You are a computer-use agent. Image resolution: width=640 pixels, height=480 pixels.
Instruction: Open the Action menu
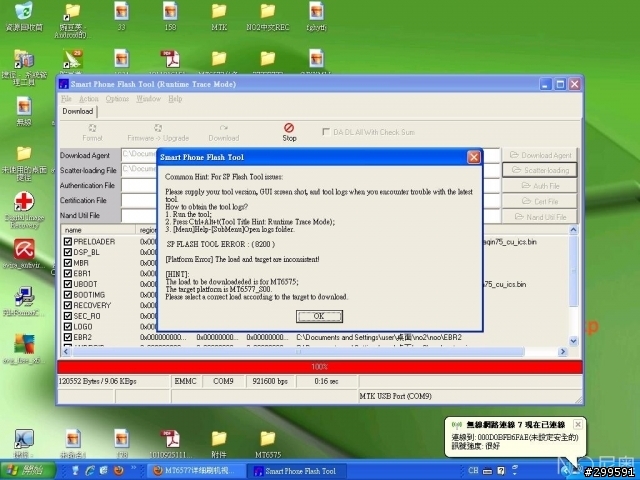click(x=89, y=99)
